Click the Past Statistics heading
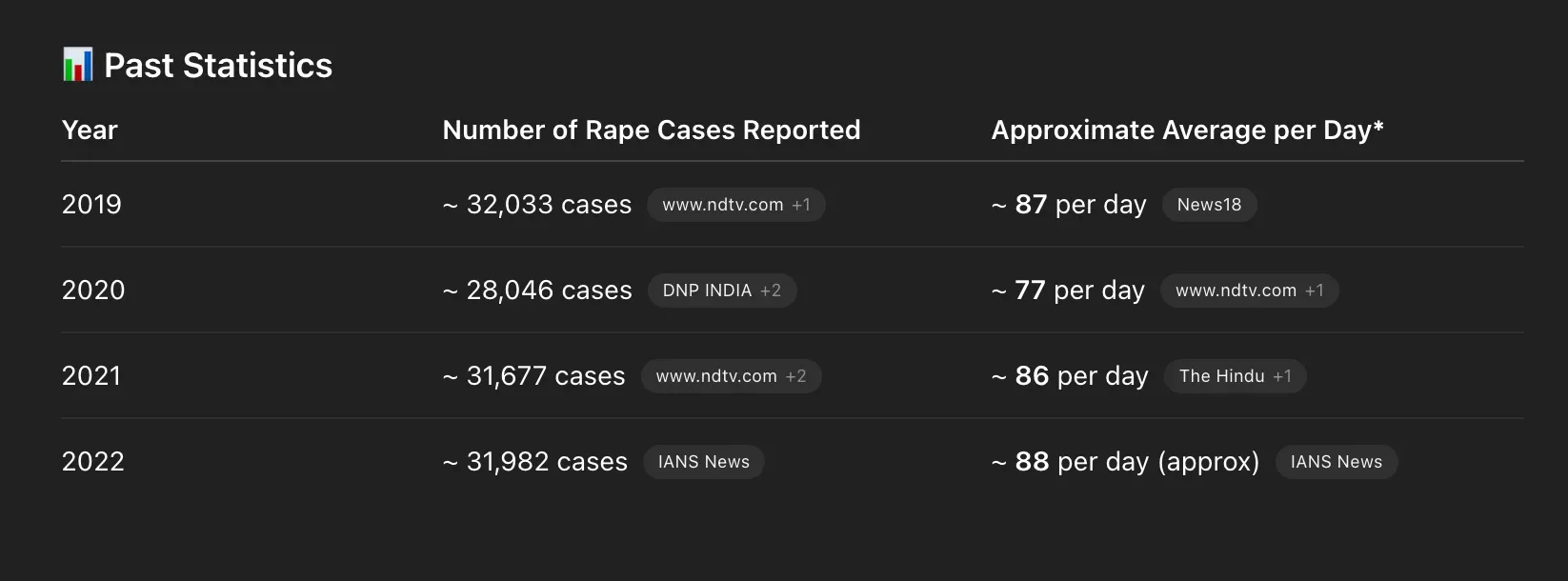This screenshot has width=1568, height=581. coord(218,66)
